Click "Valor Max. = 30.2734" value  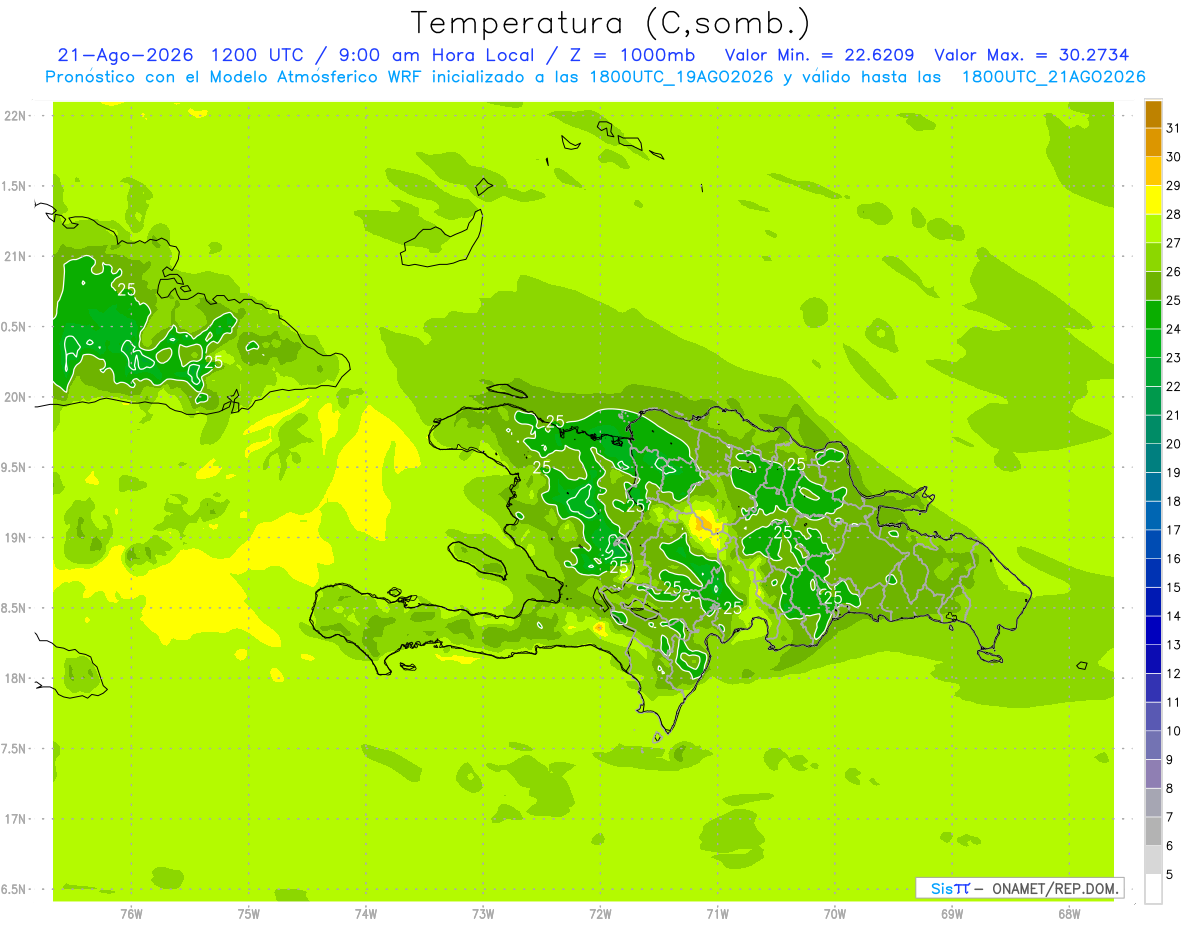(1031, 55)
